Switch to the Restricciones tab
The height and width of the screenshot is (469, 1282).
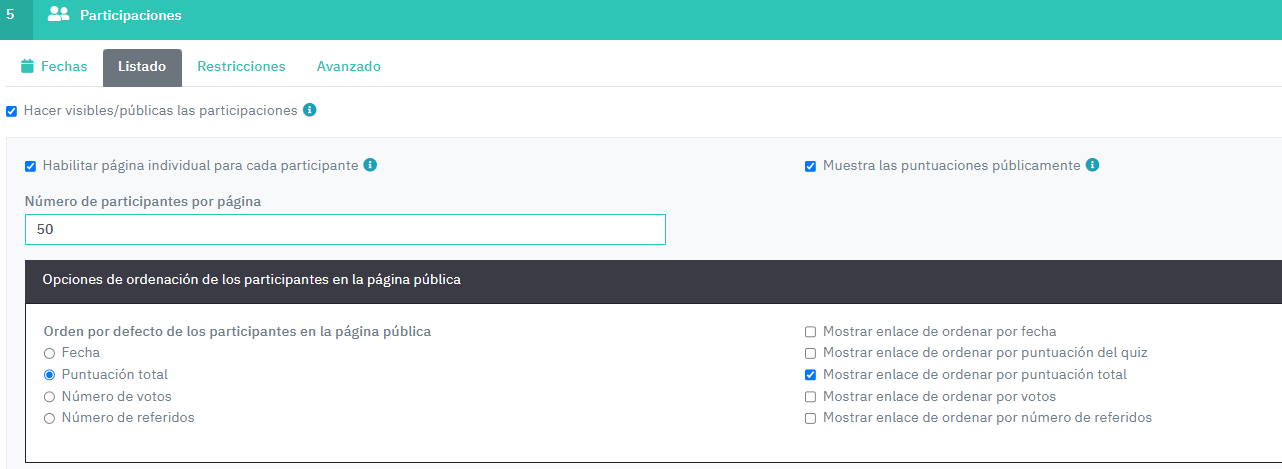[241, 67]
